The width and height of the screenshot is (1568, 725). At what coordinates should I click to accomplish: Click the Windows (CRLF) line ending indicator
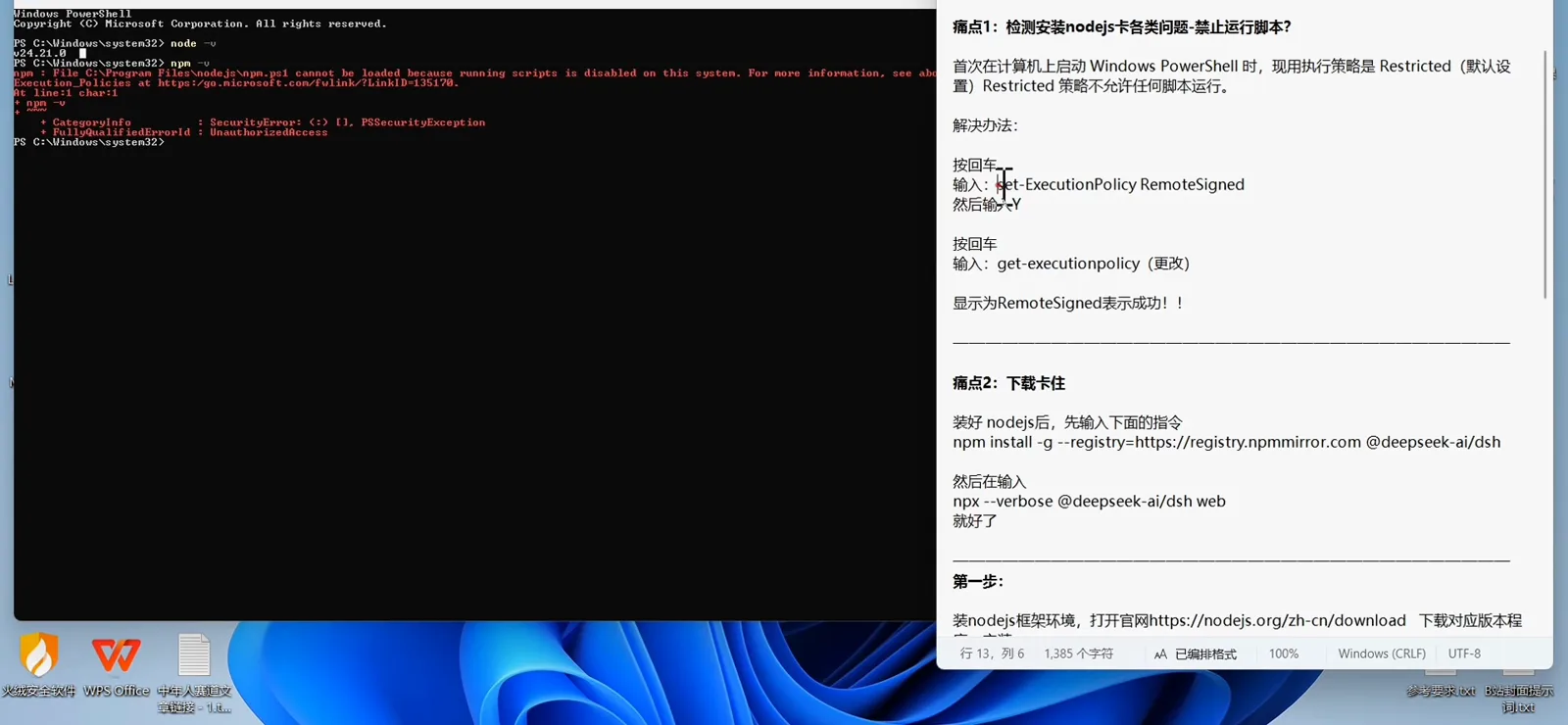tap(1382, 653)
